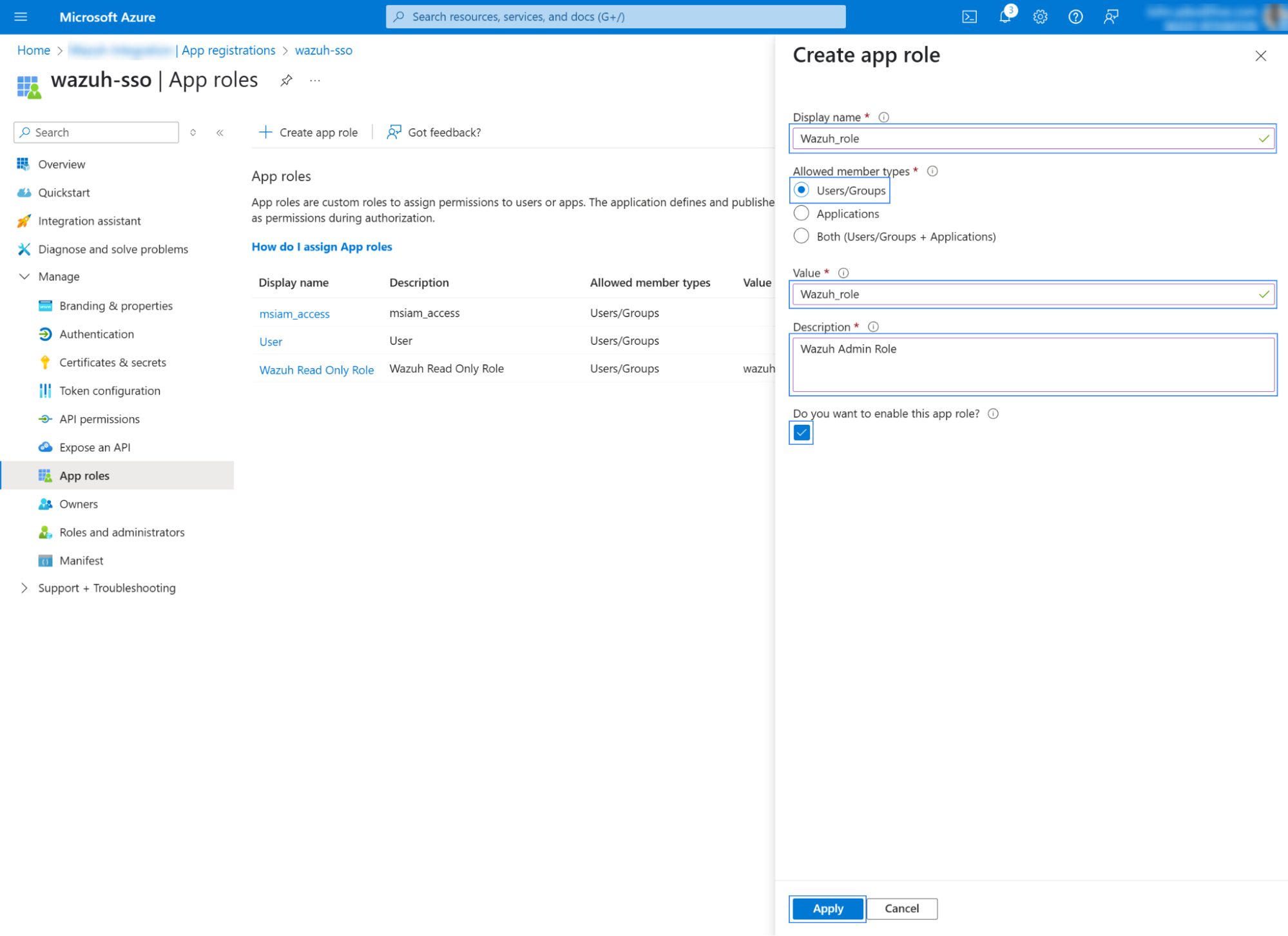Select Both Users/Groups and Applications option
This screenshot has width=1288, height=936.
click(x=802, y=237)
